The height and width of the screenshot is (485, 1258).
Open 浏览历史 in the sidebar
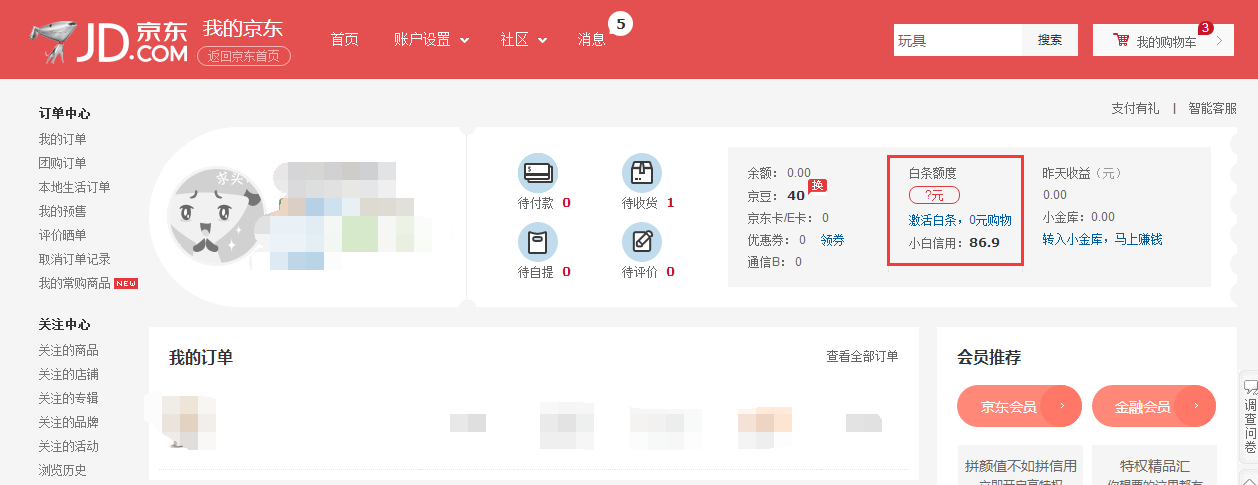tap(62, 470)
